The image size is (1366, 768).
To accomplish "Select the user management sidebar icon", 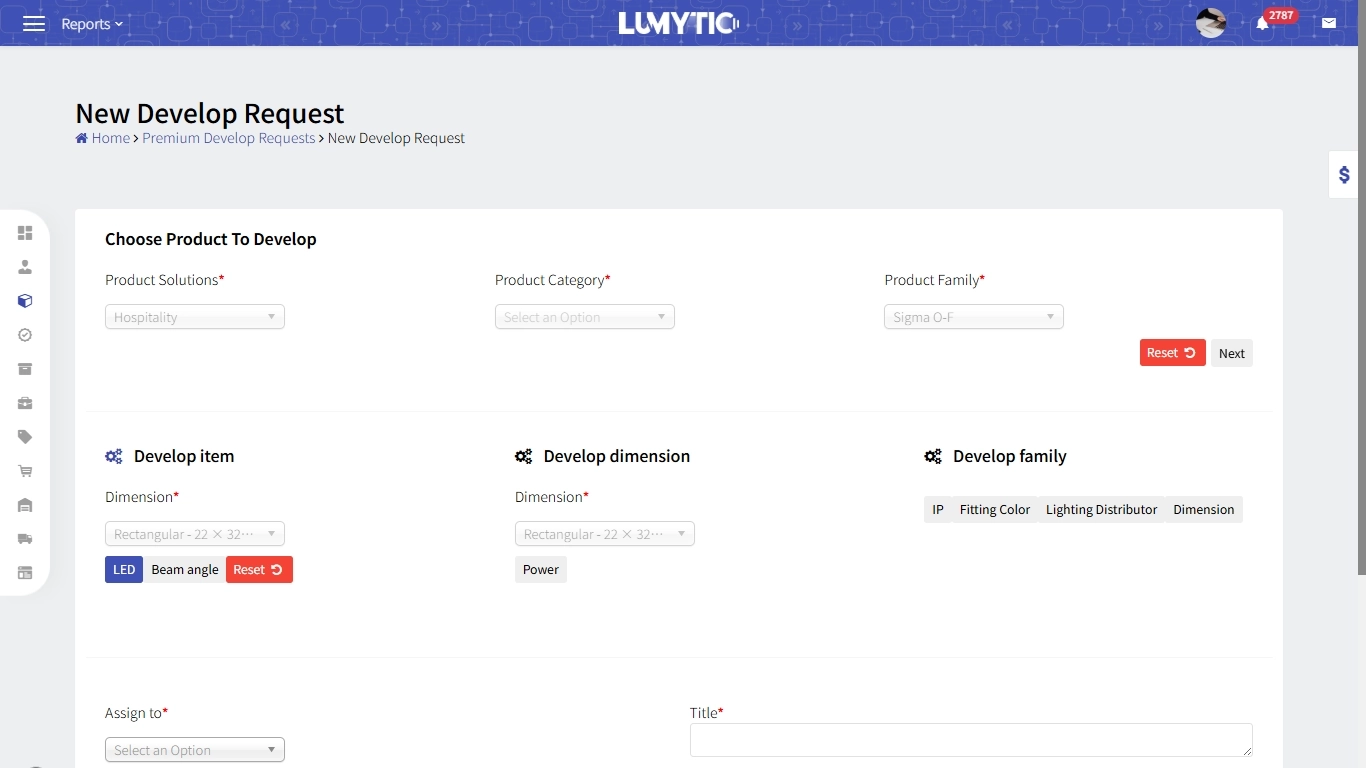I will 25,266.
